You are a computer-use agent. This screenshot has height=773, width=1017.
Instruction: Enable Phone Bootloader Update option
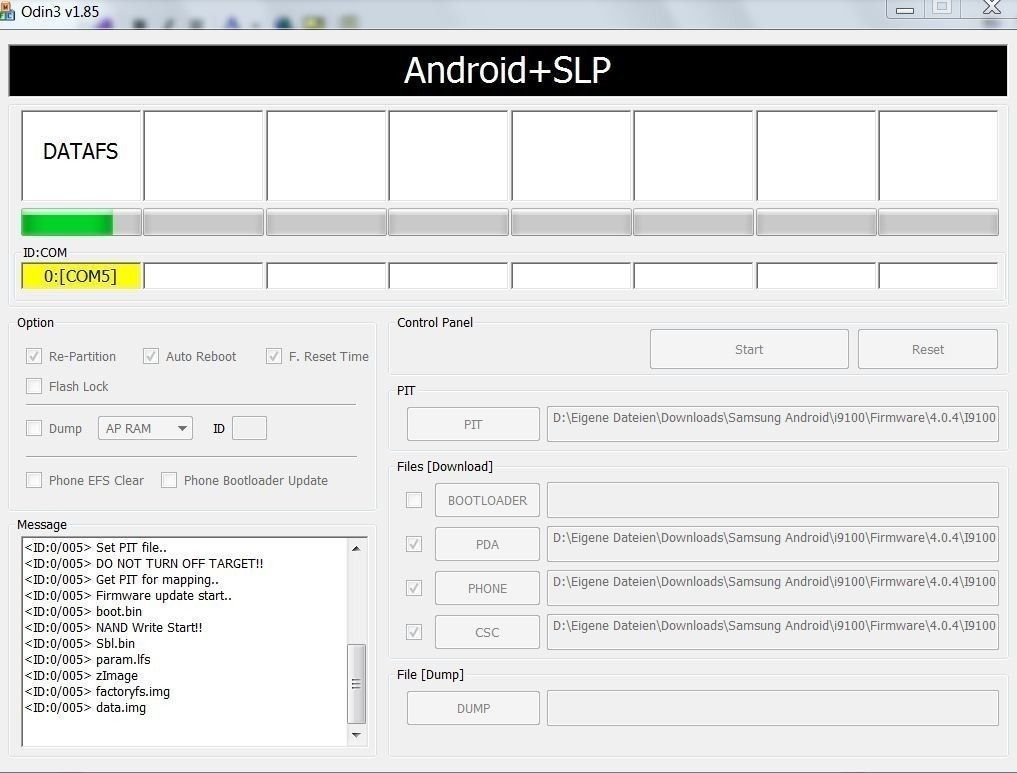tap(169, 480)
